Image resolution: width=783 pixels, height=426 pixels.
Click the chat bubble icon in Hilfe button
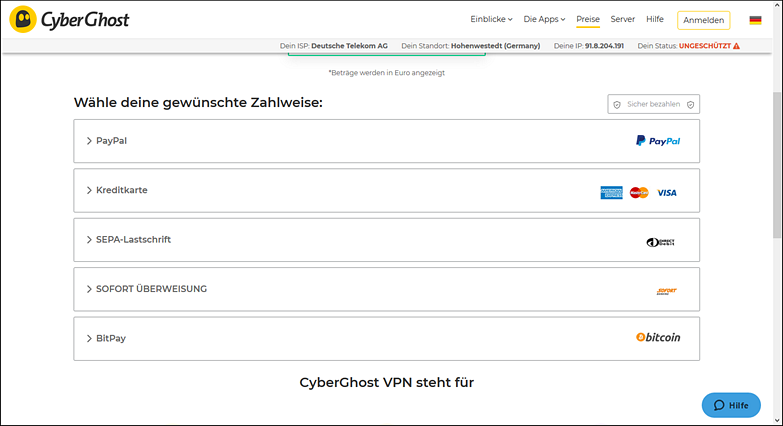[719, 405]
